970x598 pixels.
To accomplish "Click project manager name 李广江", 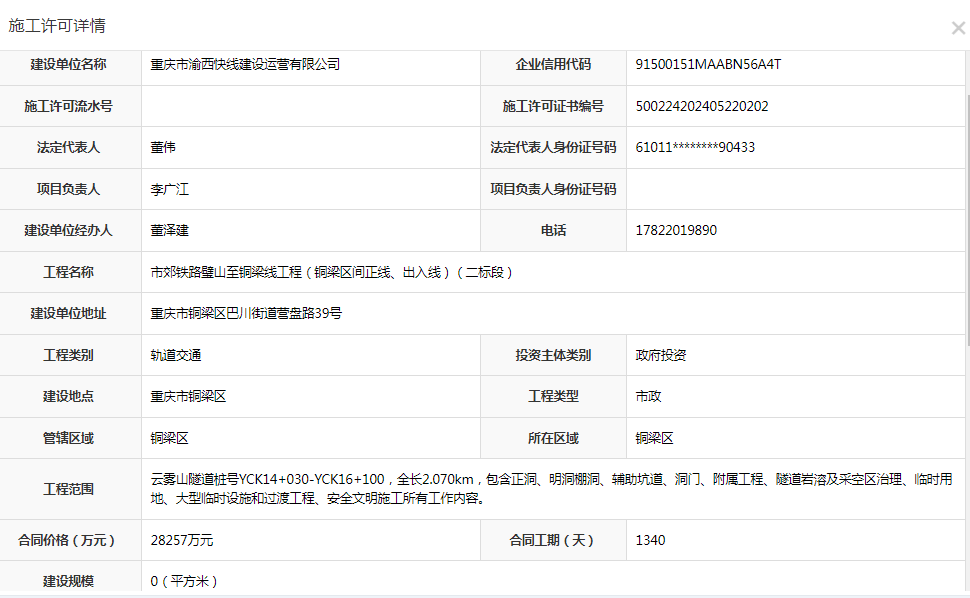I will pos(170,189).
